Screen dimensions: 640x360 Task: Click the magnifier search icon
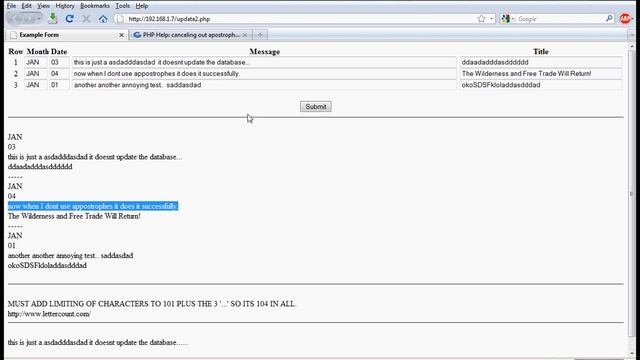point(609,18)
